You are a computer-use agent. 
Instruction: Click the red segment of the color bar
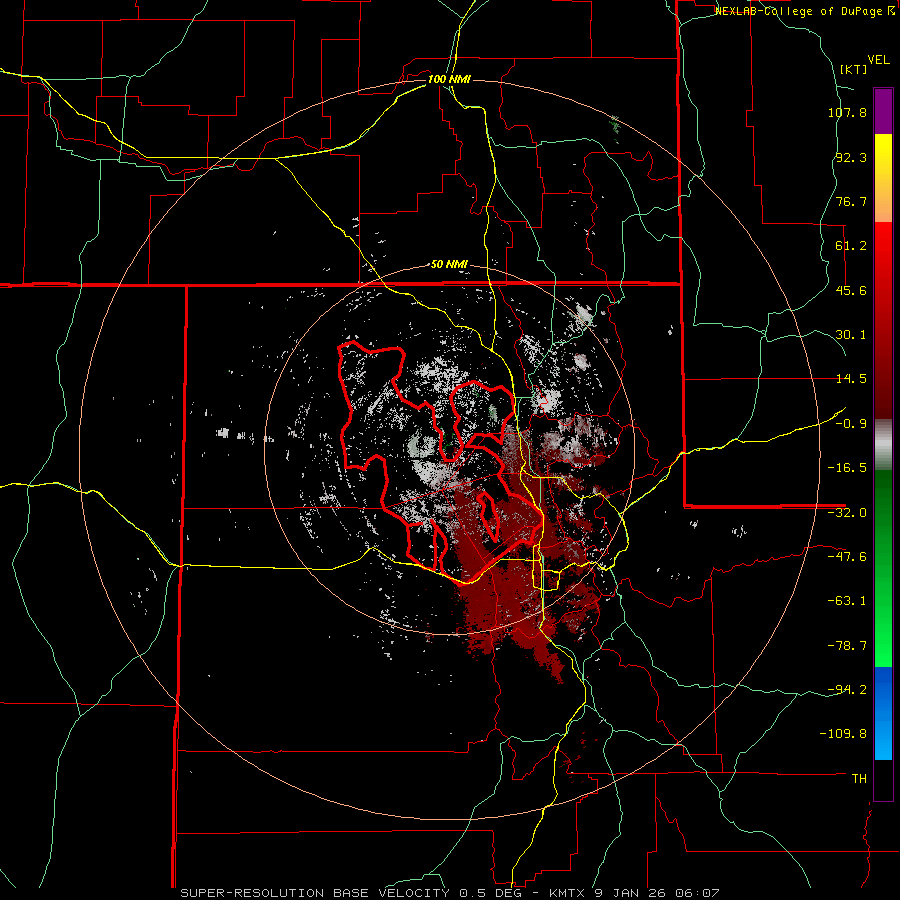[x=883, y=320]
